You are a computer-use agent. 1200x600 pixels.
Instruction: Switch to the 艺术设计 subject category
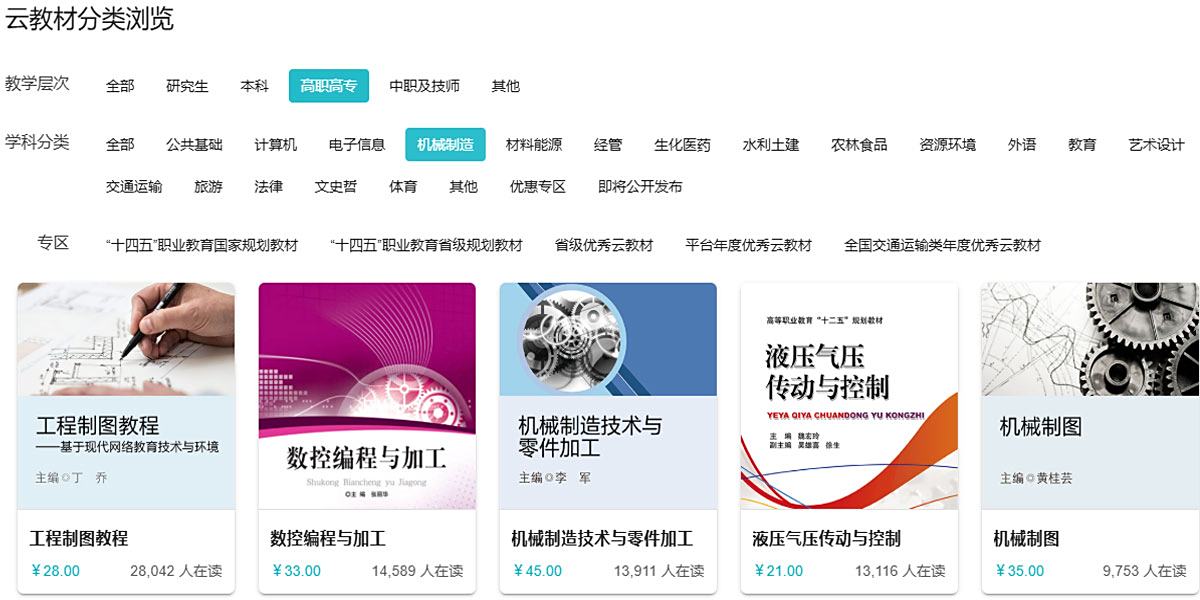(1156, 145)
